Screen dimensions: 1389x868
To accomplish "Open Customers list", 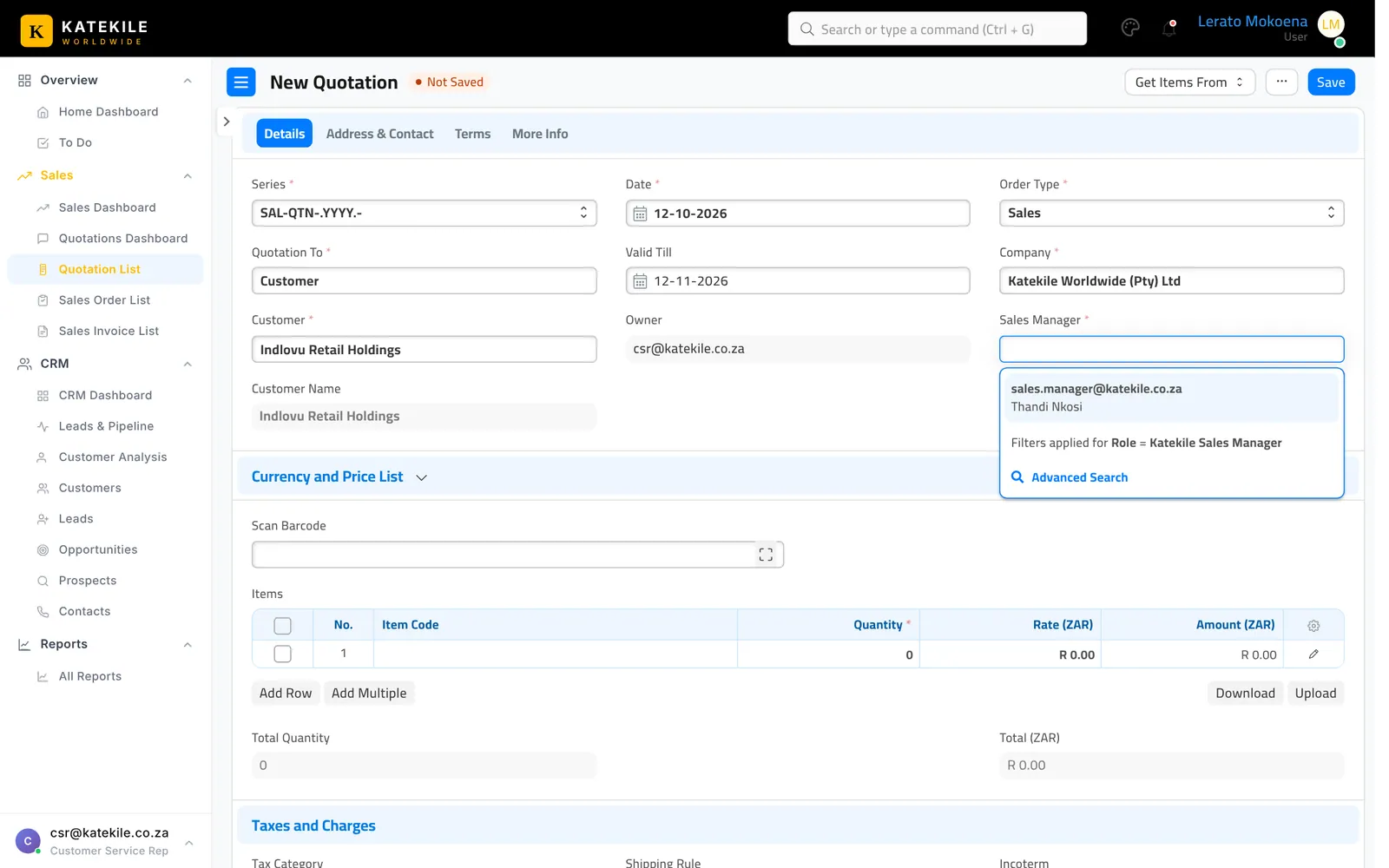I will click(x=89, y=489).
